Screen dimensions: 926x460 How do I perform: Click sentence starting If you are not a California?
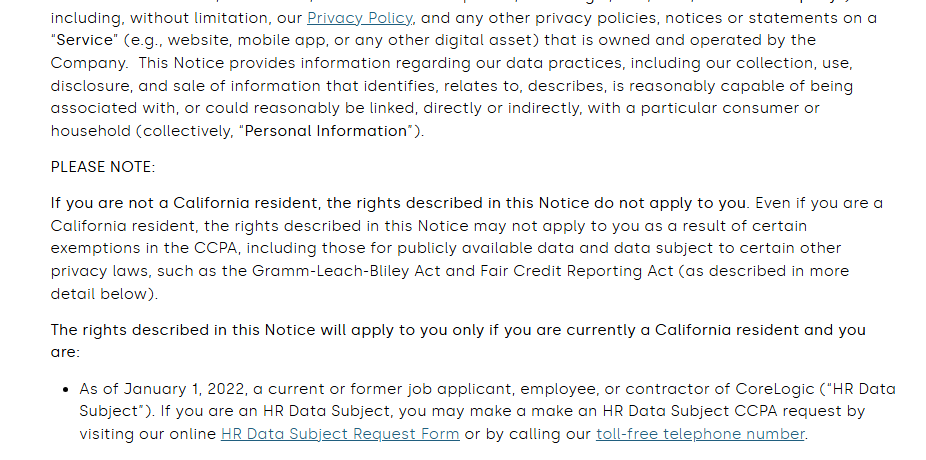point(400,203)
